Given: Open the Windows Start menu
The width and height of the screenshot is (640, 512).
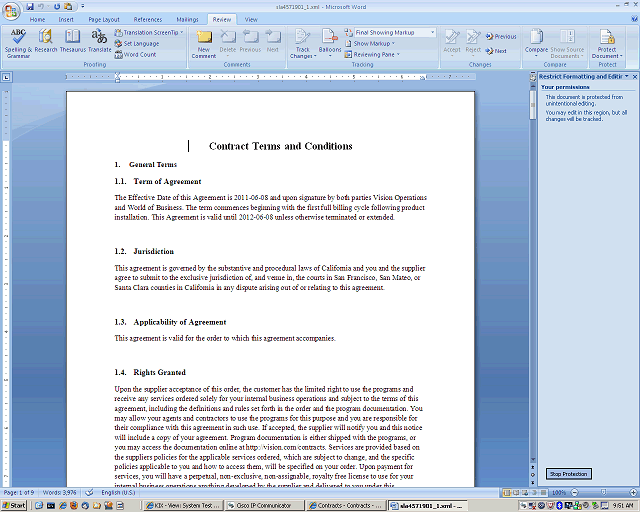Looking at the screenshot, I should tap(14, 505).
